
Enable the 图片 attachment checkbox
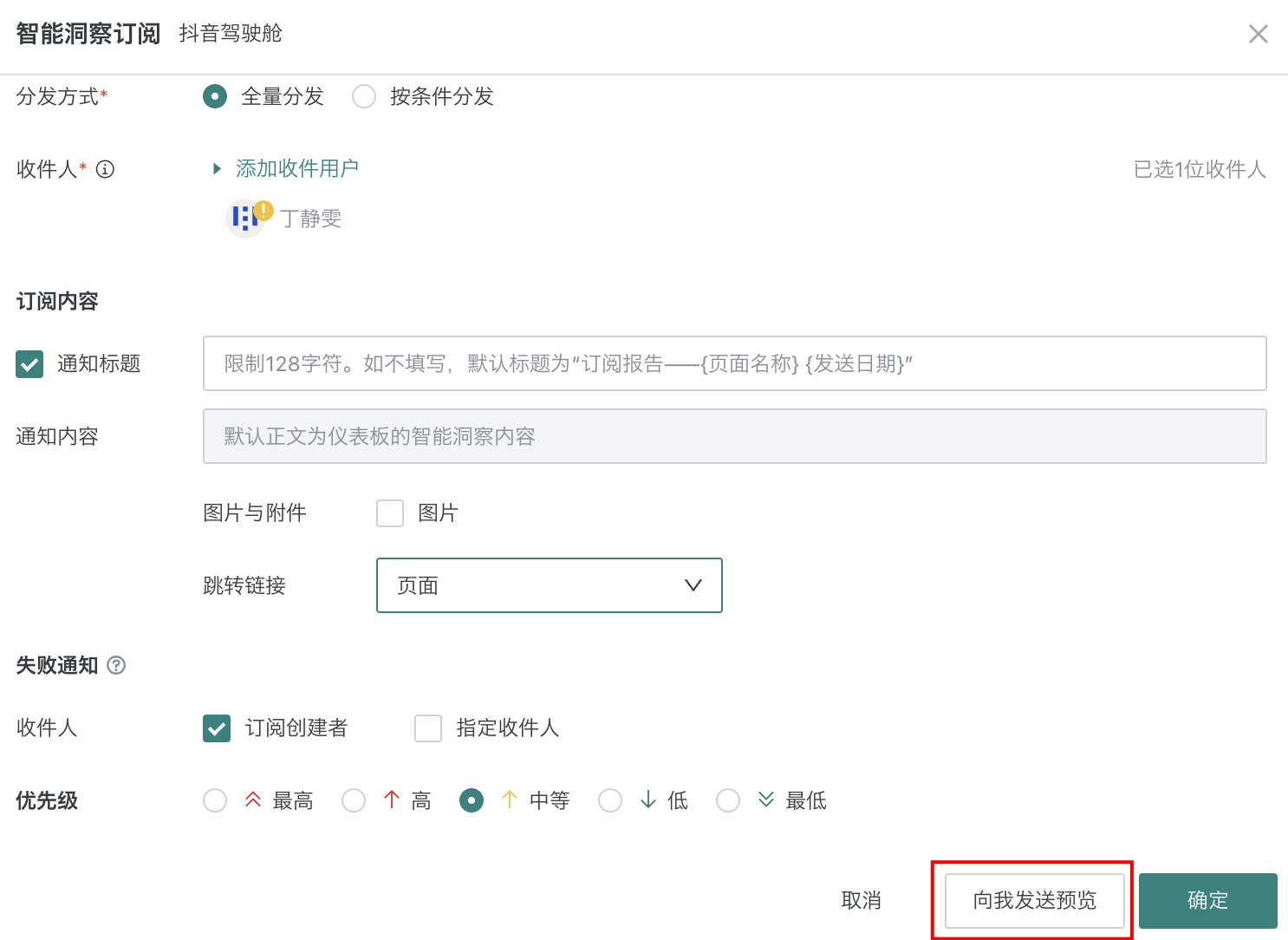pos(390,513)
